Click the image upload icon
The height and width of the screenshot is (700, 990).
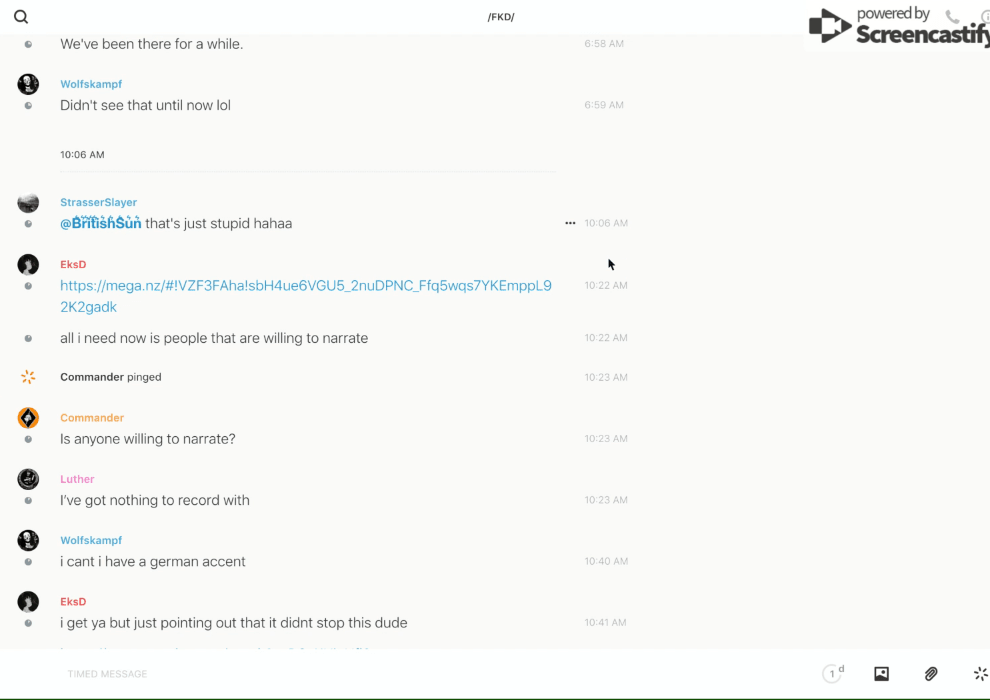(881, 674)
